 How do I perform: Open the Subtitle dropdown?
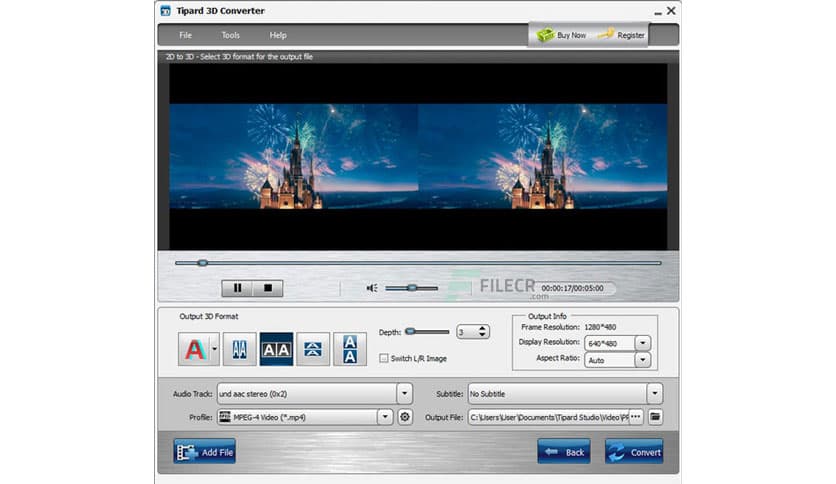[654, 394]
